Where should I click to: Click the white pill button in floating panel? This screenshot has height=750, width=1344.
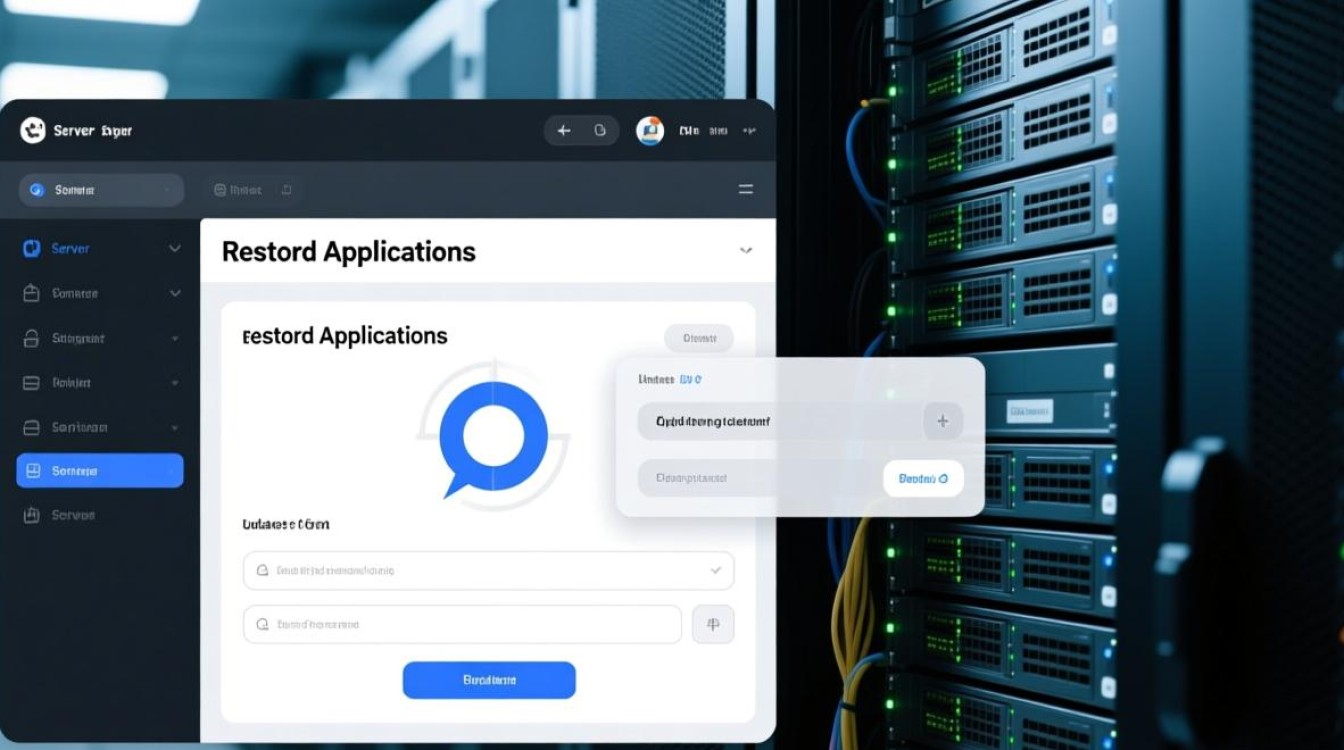point(923,479)
